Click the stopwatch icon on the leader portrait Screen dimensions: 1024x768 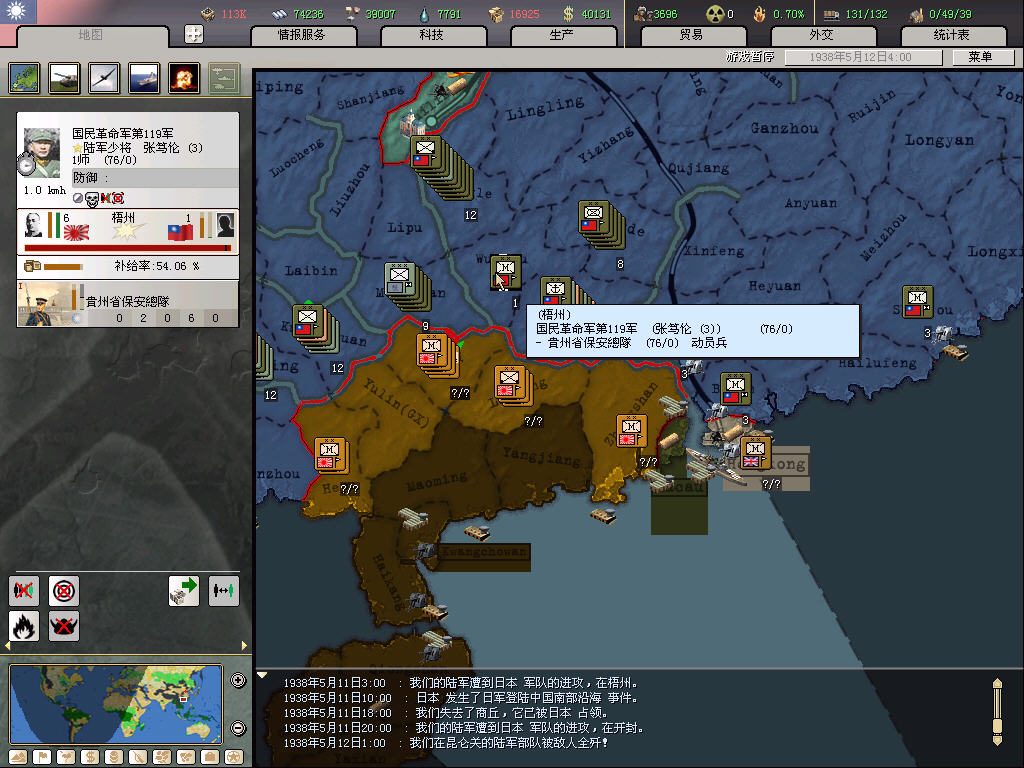[27, 165]
